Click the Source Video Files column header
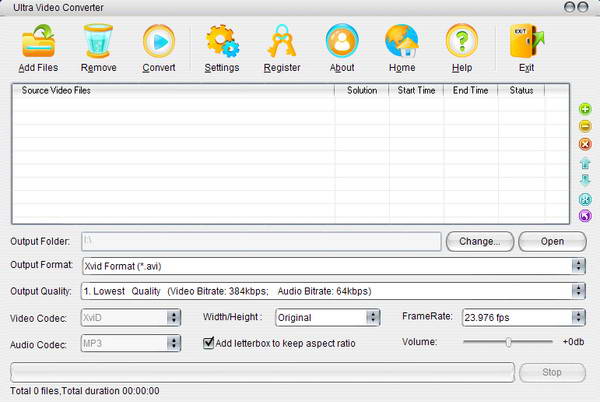Screen dimensions: 600x402 (174, 90)
